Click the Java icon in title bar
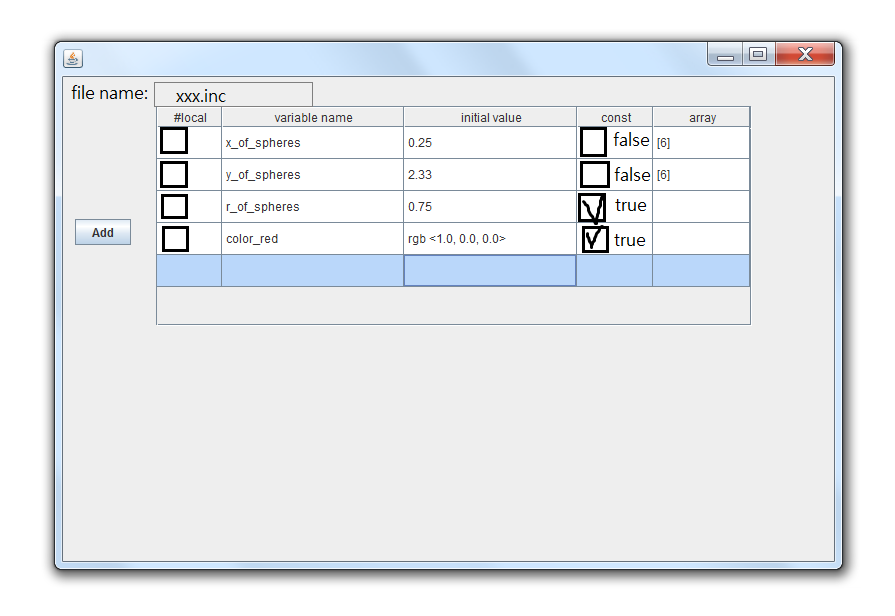Image resolution: width=895 pixels, height=616 pixels. coord(73,58)
